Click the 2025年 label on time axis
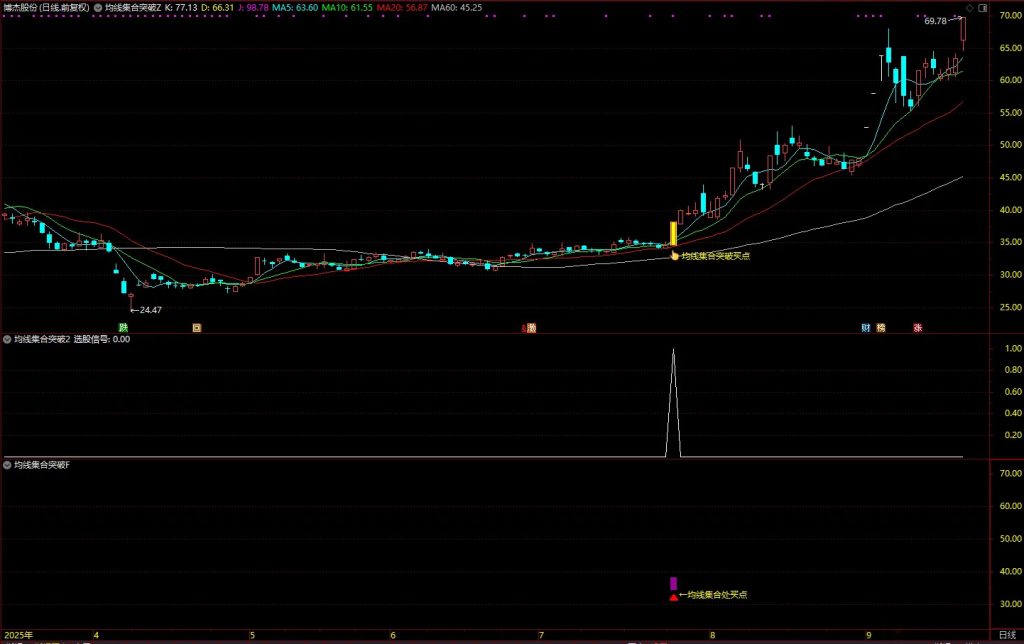Screen dimensions: 1024x644 (19, 635)
